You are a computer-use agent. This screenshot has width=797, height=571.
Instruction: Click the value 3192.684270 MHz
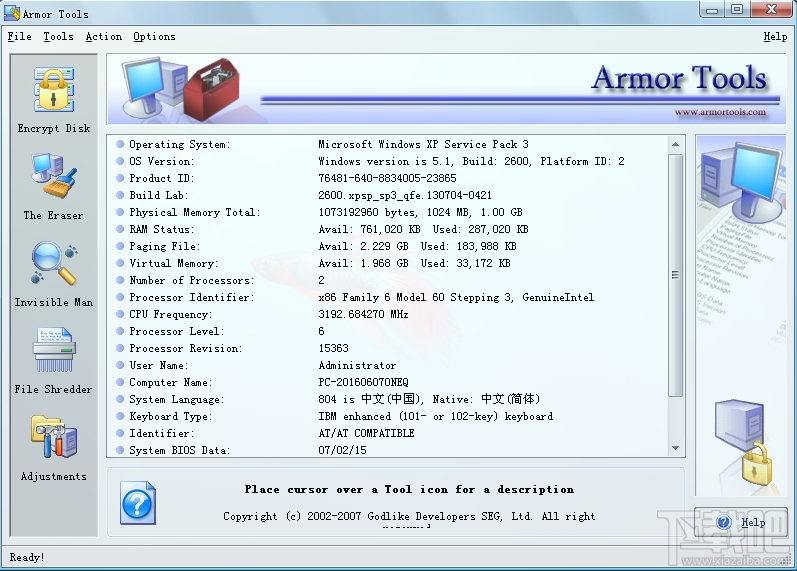[363, 314]
